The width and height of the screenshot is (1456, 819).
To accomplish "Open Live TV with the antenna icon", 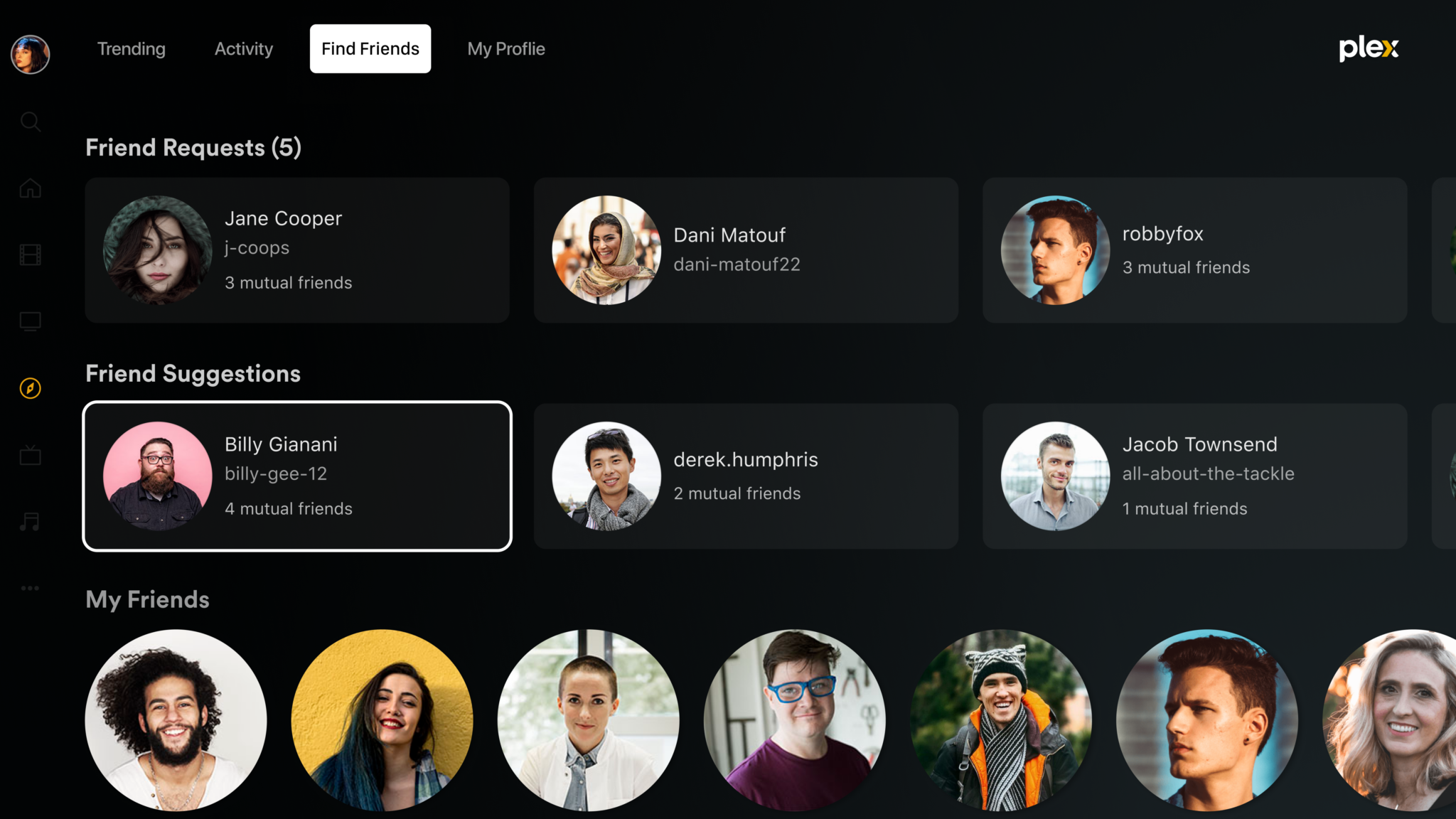I will point(30,455).
